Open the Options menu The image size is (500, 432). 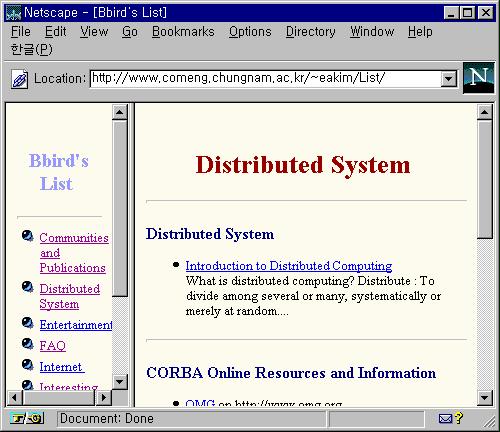(x=250, y=32)
